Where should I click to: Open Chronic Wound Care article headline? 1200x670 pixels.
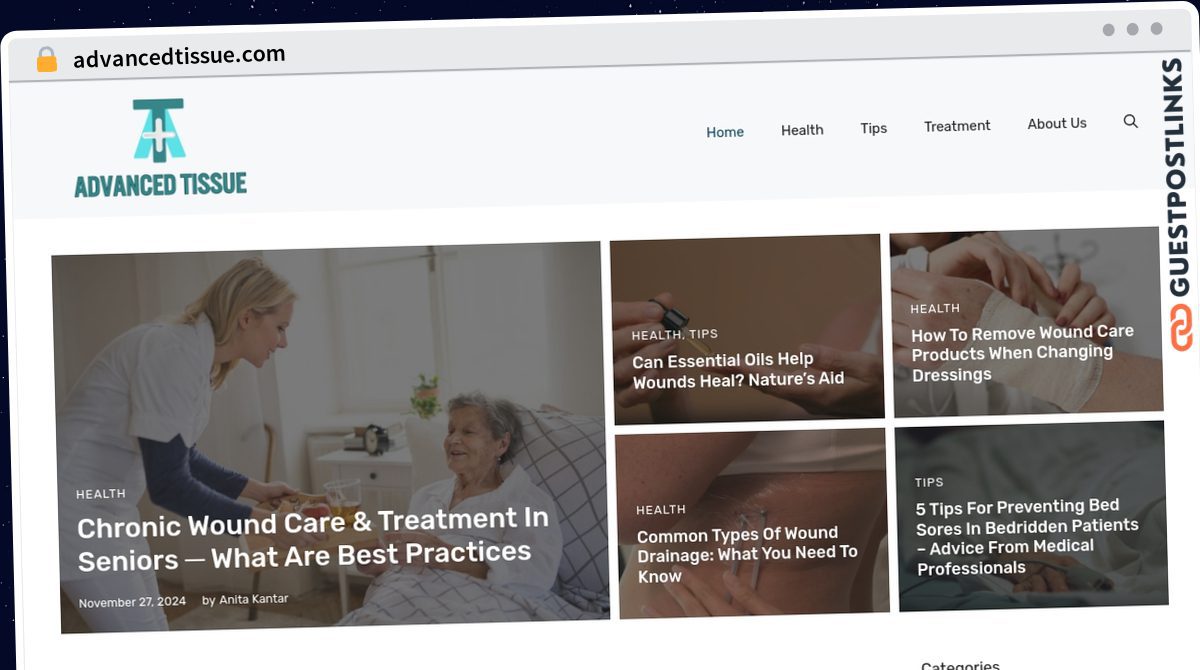[x=313, y=538]
